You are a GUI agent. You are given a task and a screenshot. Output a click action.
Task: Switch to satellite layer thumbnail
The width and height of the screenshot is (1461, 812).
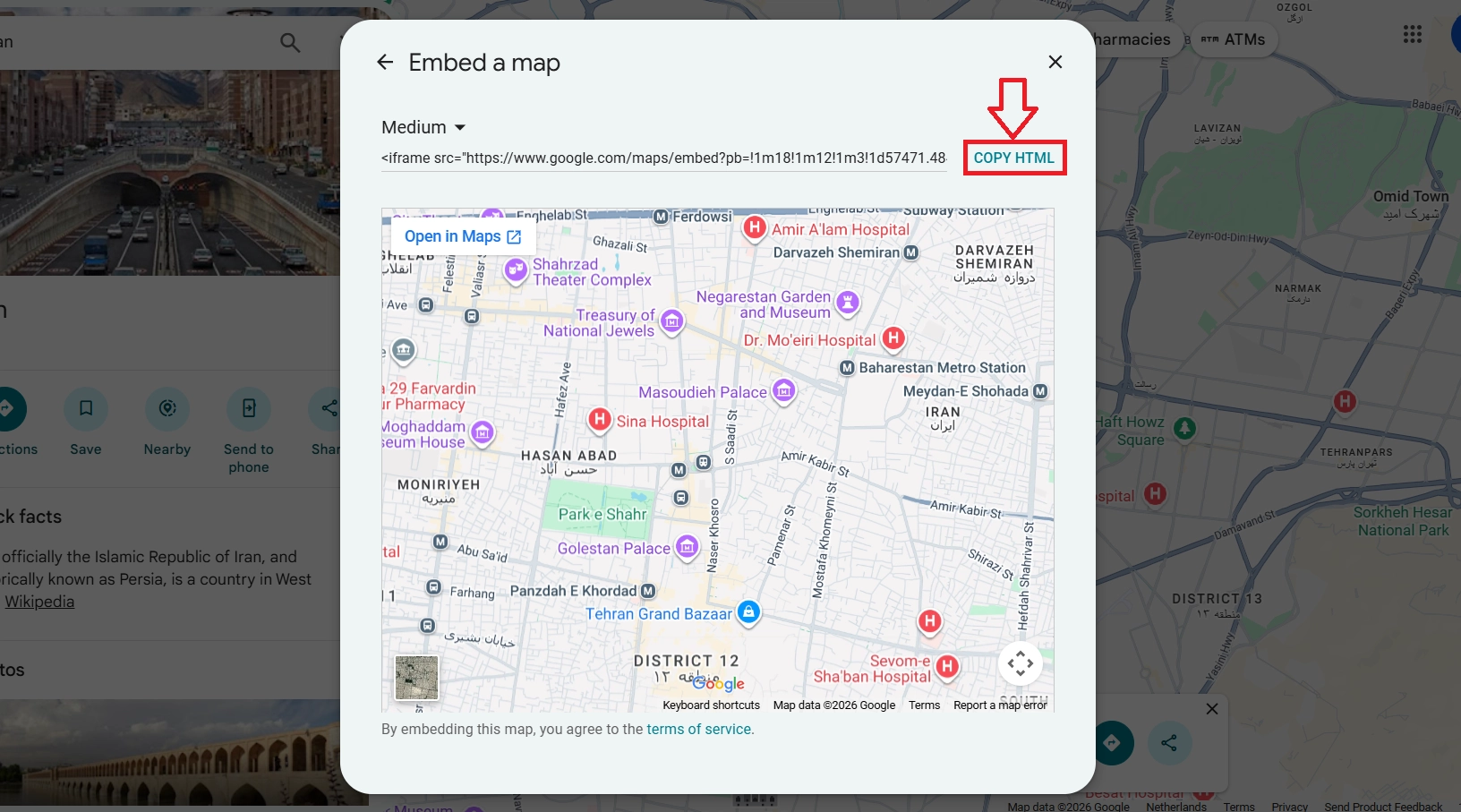416,678
